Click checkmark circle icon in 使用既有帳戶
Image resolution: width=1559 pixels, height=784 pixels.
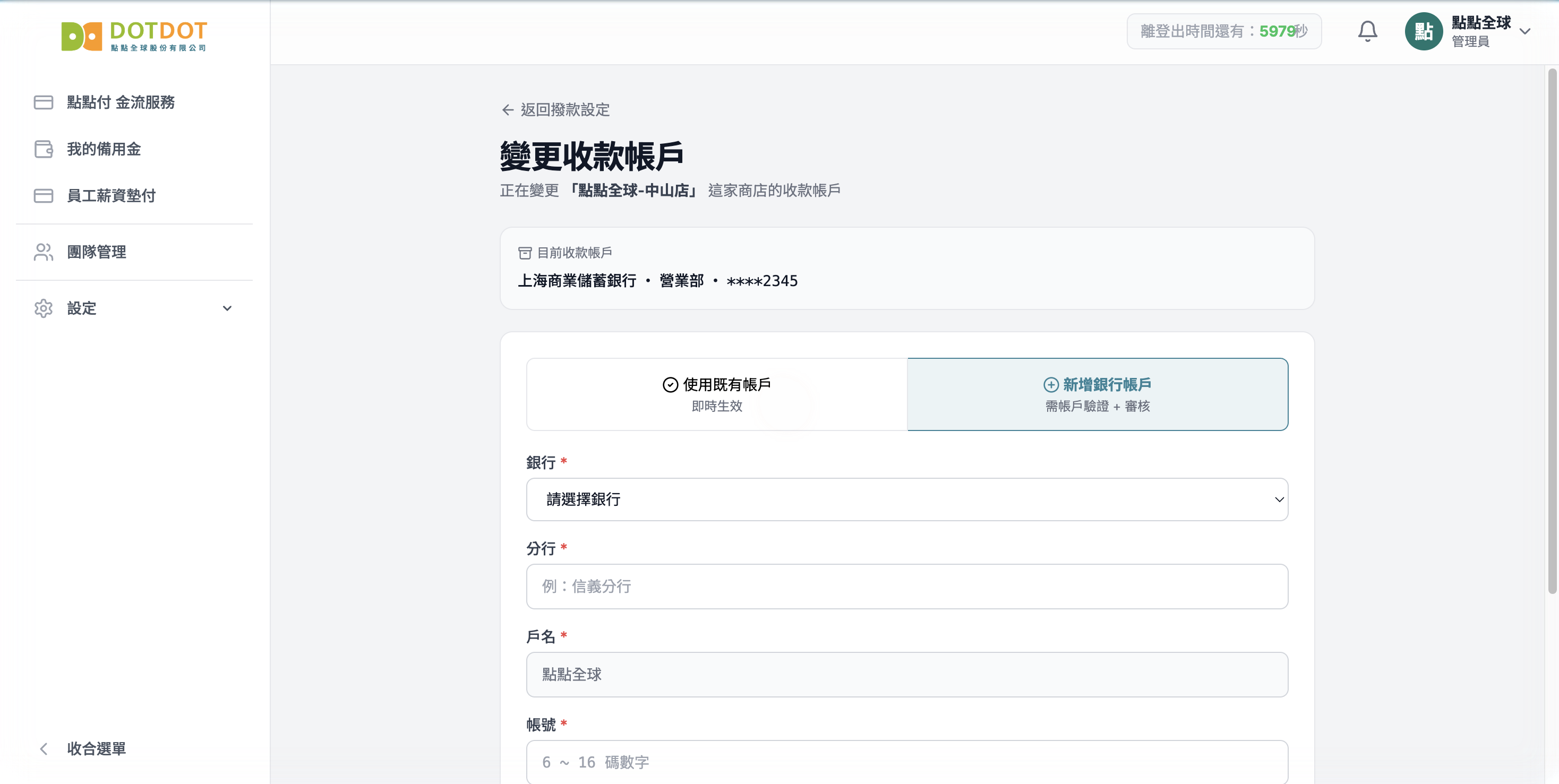pos(670,385)
